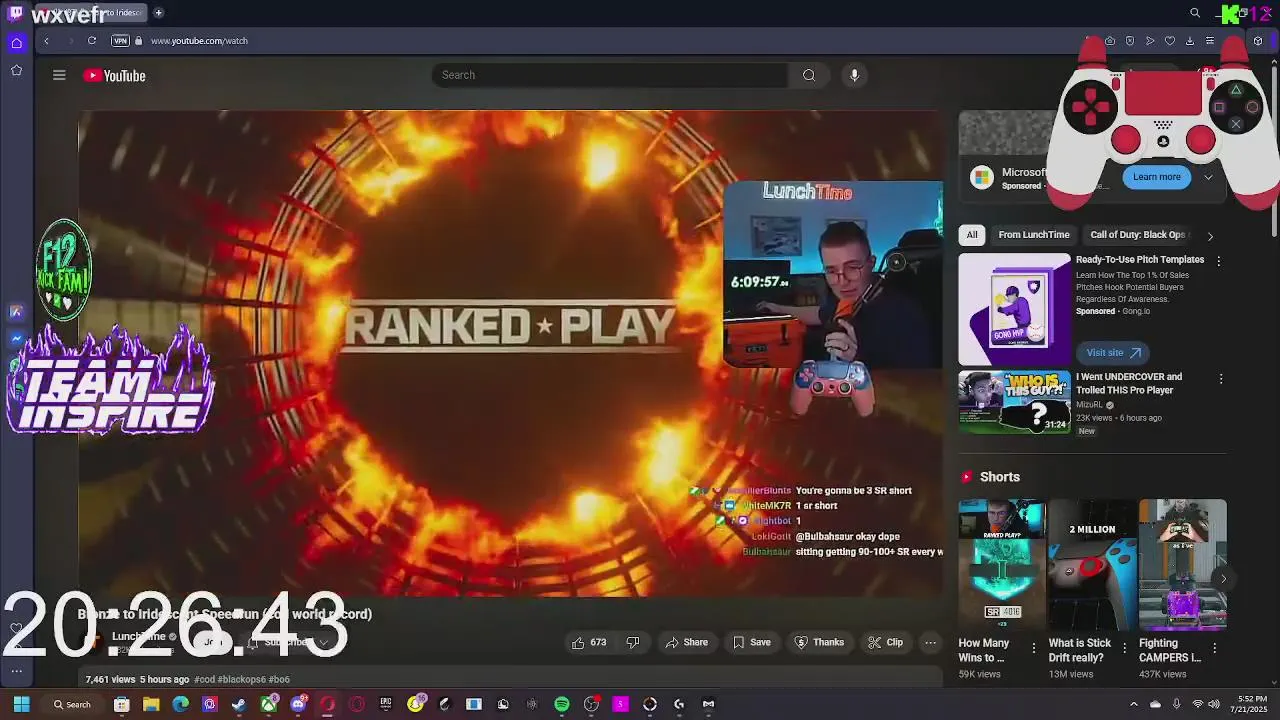Open the 'Fighting CAMPERS' short thumbnail

point(1182,565)
